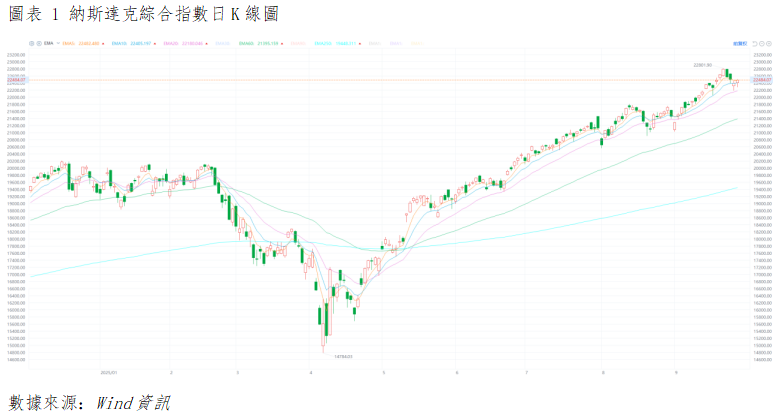Click the red marker next to EMA60 value
This screenshot has width=779, height=415.
pyautogui.click(x=281, y=43)
